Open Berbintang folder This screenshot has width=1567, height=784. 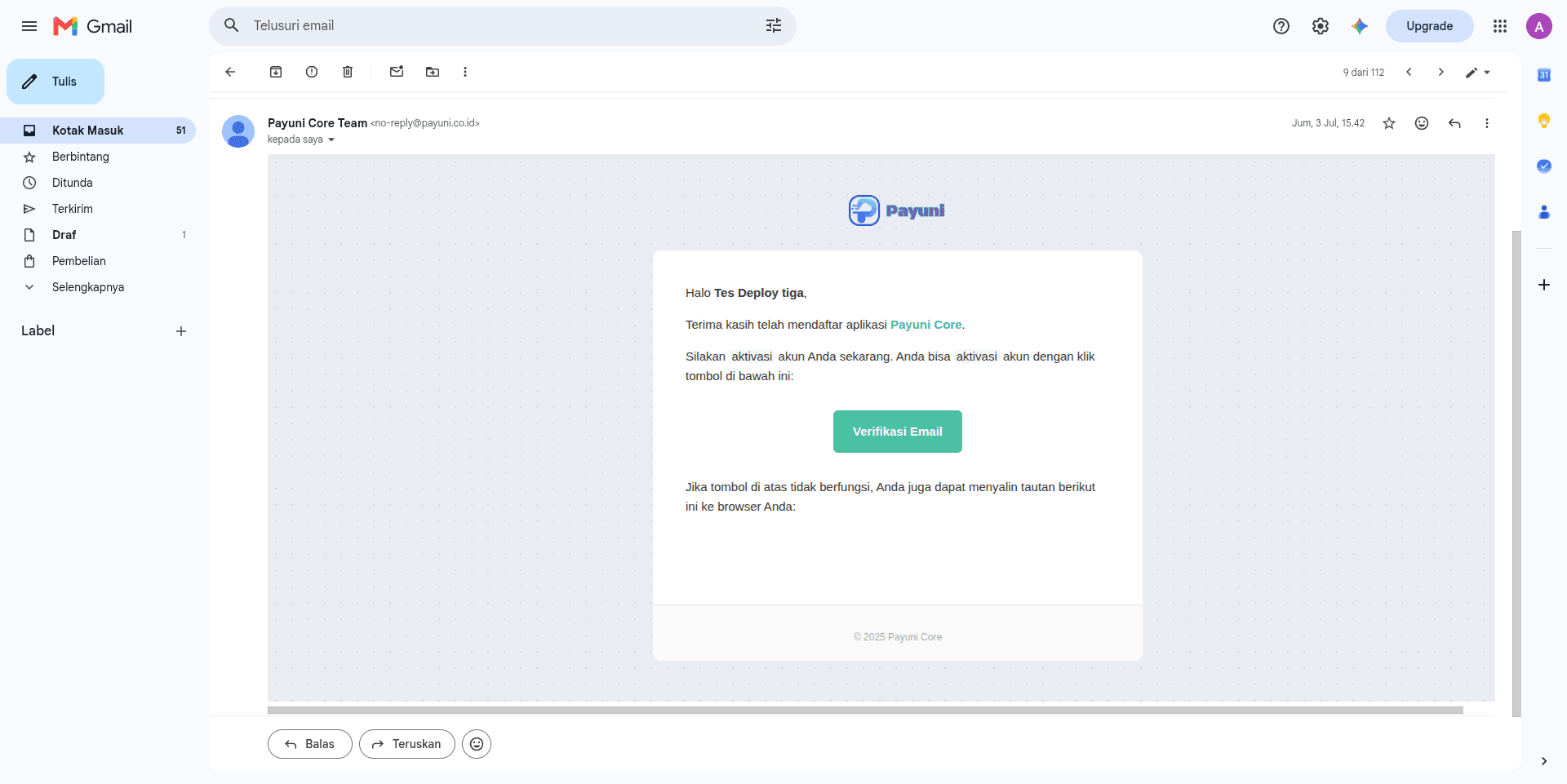(x=98, y=157)
